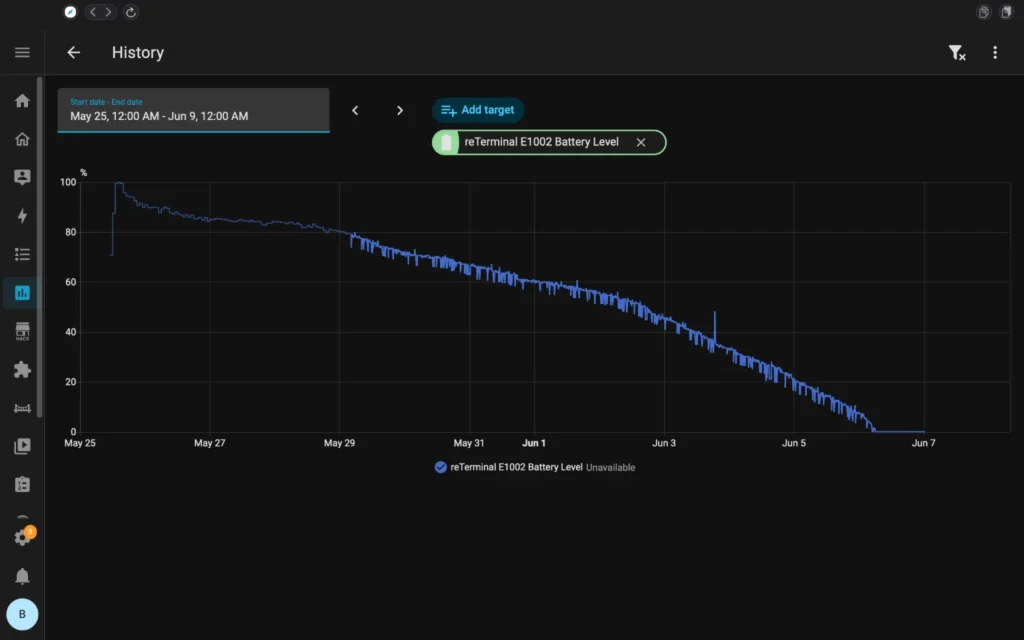
Task: Open the person card sidebar item
Action: [22, 177]
